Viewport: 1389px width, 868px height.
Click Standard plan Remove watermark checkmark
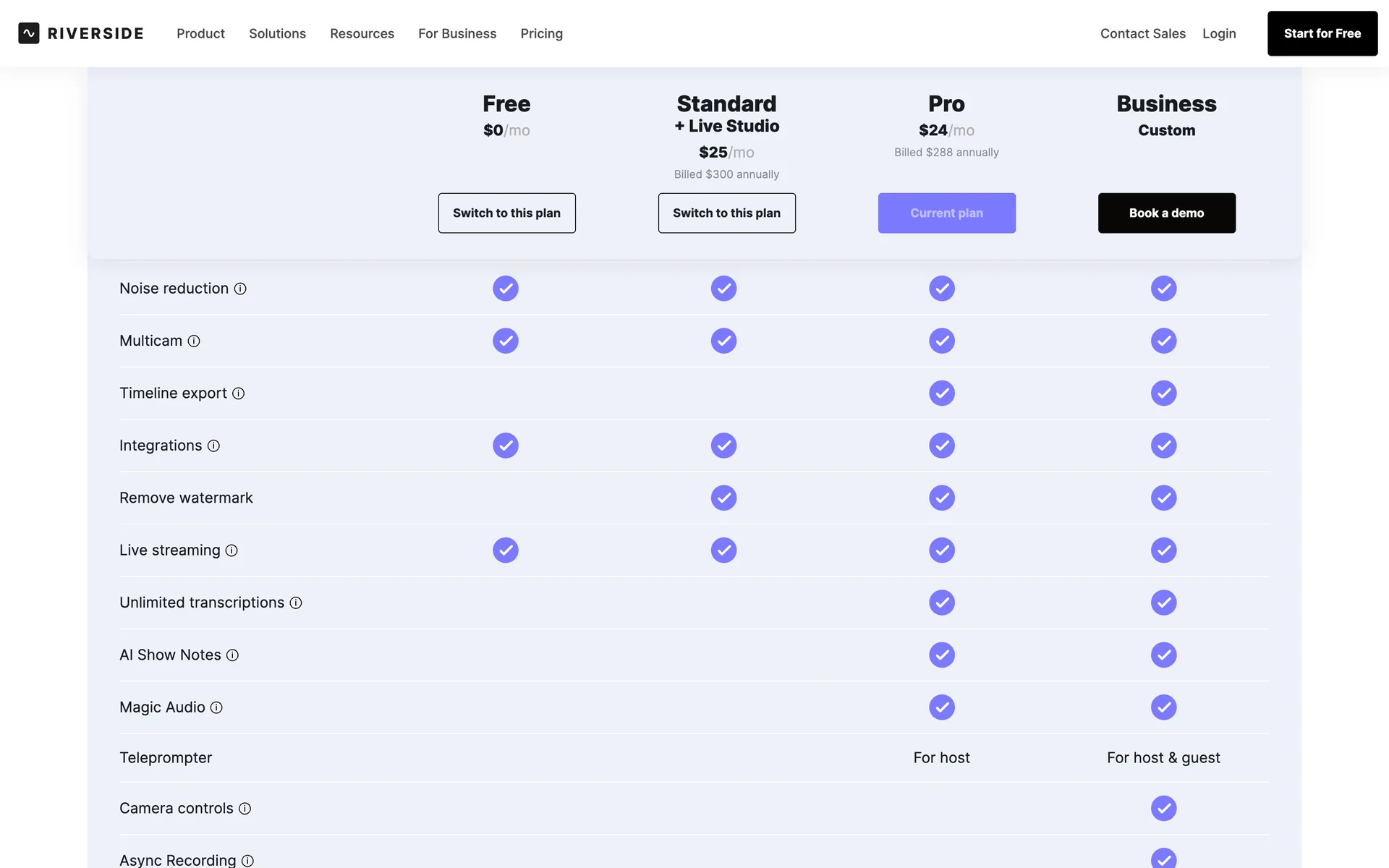(723, 498)
